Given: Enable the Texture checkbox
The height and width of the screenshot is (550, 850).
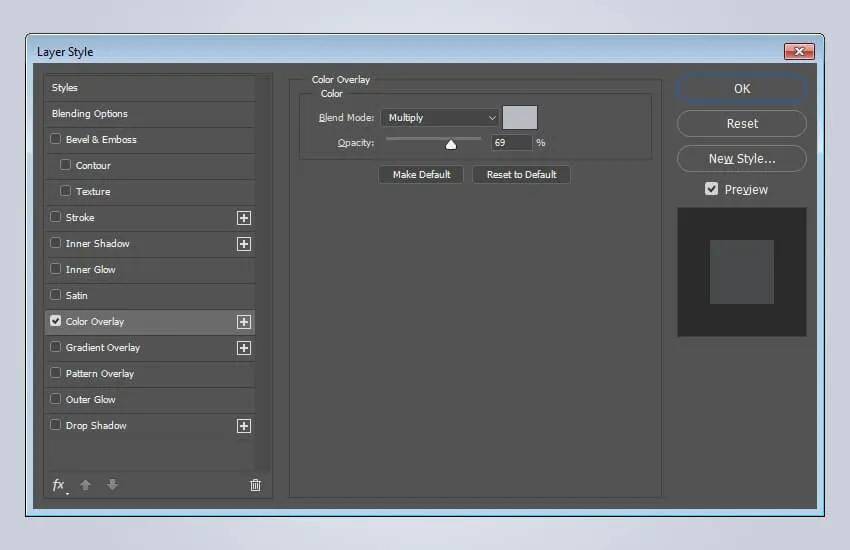Looking at the screenshot, I should point(66,191).
